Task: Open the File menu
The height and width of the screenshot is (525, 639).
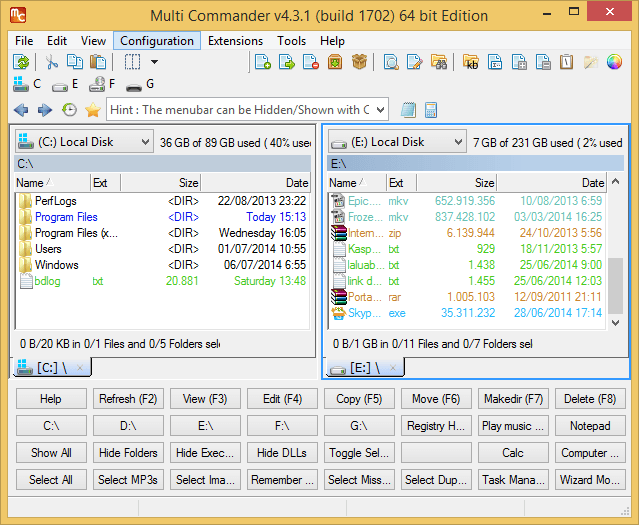Action: 24,41
